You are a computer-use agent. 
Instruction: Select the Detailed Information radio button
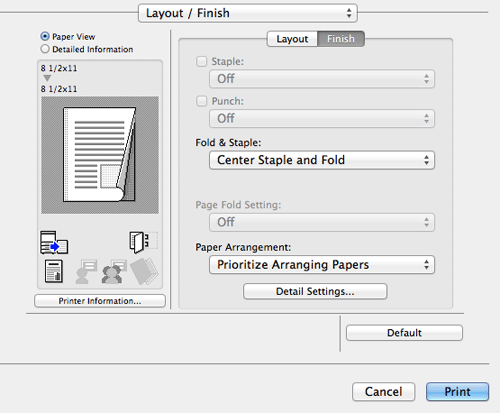click(x=45, y=49)
